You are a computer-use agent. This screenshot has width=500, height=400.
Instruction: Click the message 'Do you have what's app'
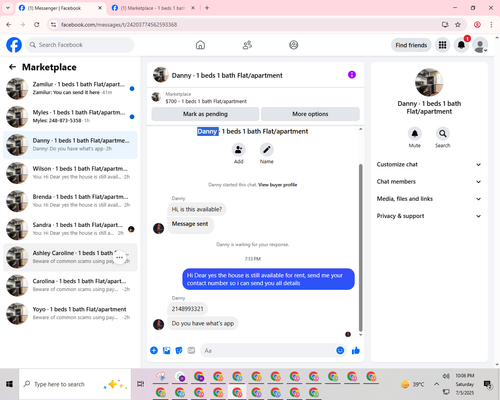[203, 323]
